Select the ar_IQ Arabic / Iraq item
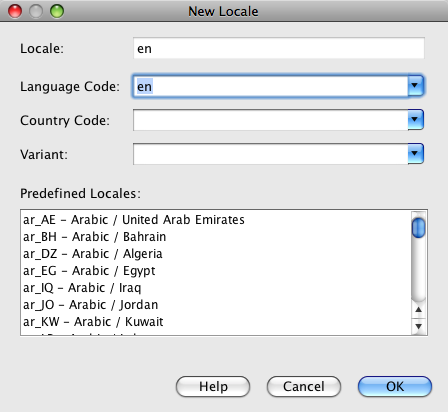This screenshot has height=412, width=448. point(217,288)
